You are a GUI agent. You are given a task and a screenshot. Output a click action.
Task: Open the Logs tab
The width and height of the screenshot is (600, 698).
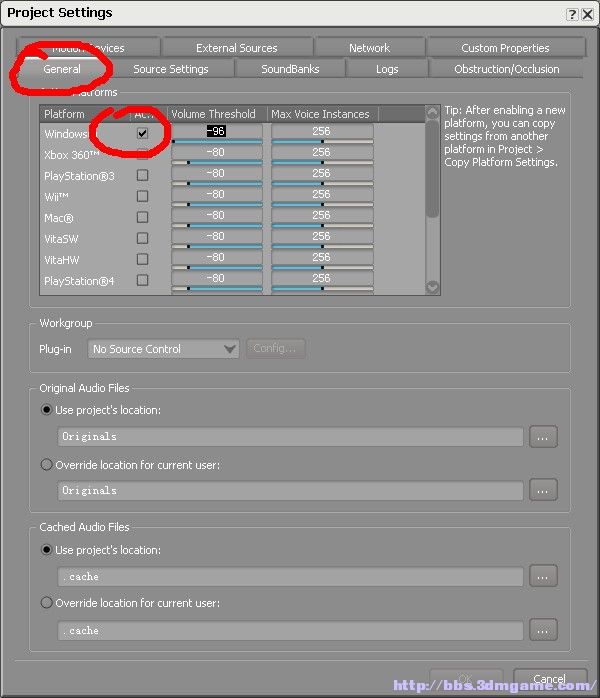(x=387, y=69)
